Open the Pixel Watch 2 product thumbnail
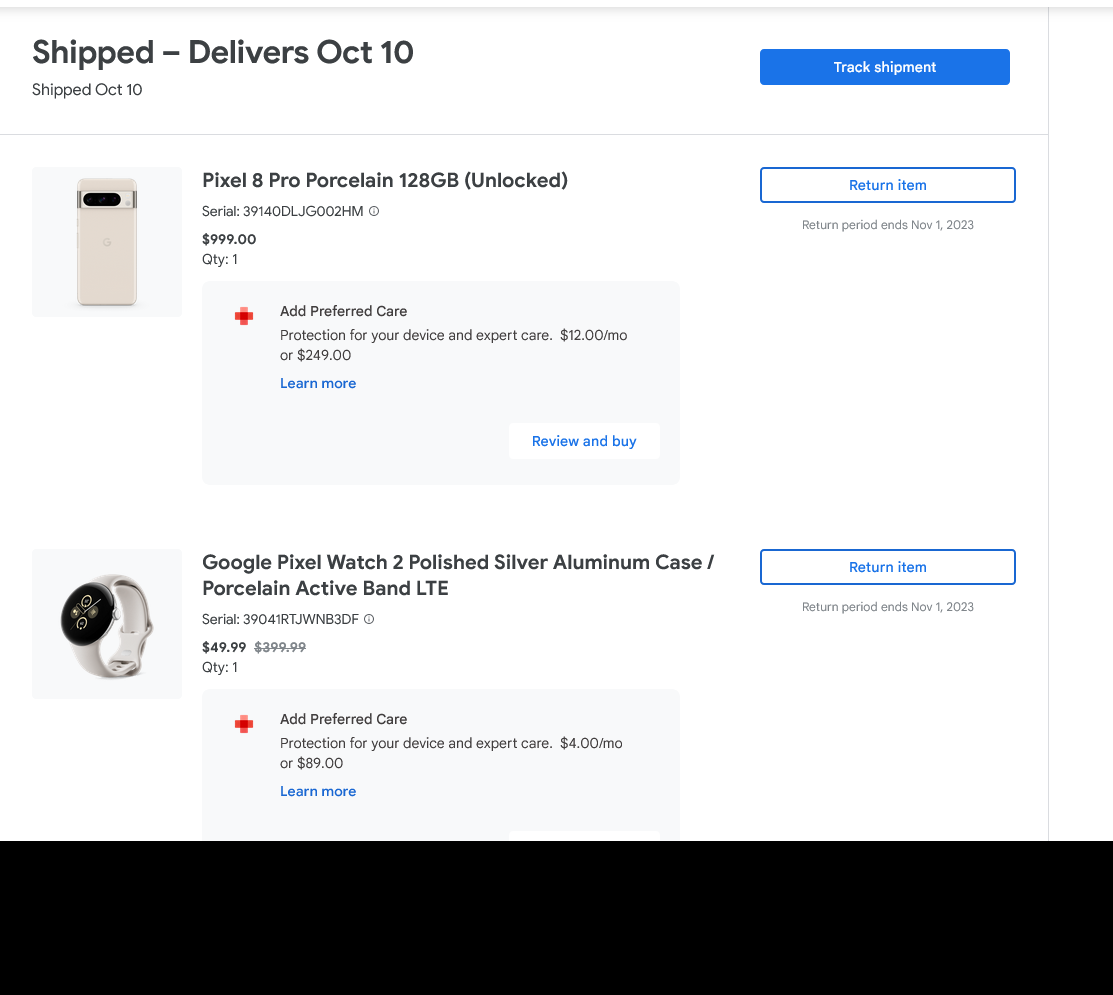1113x995 pixels. coord(107,624)
